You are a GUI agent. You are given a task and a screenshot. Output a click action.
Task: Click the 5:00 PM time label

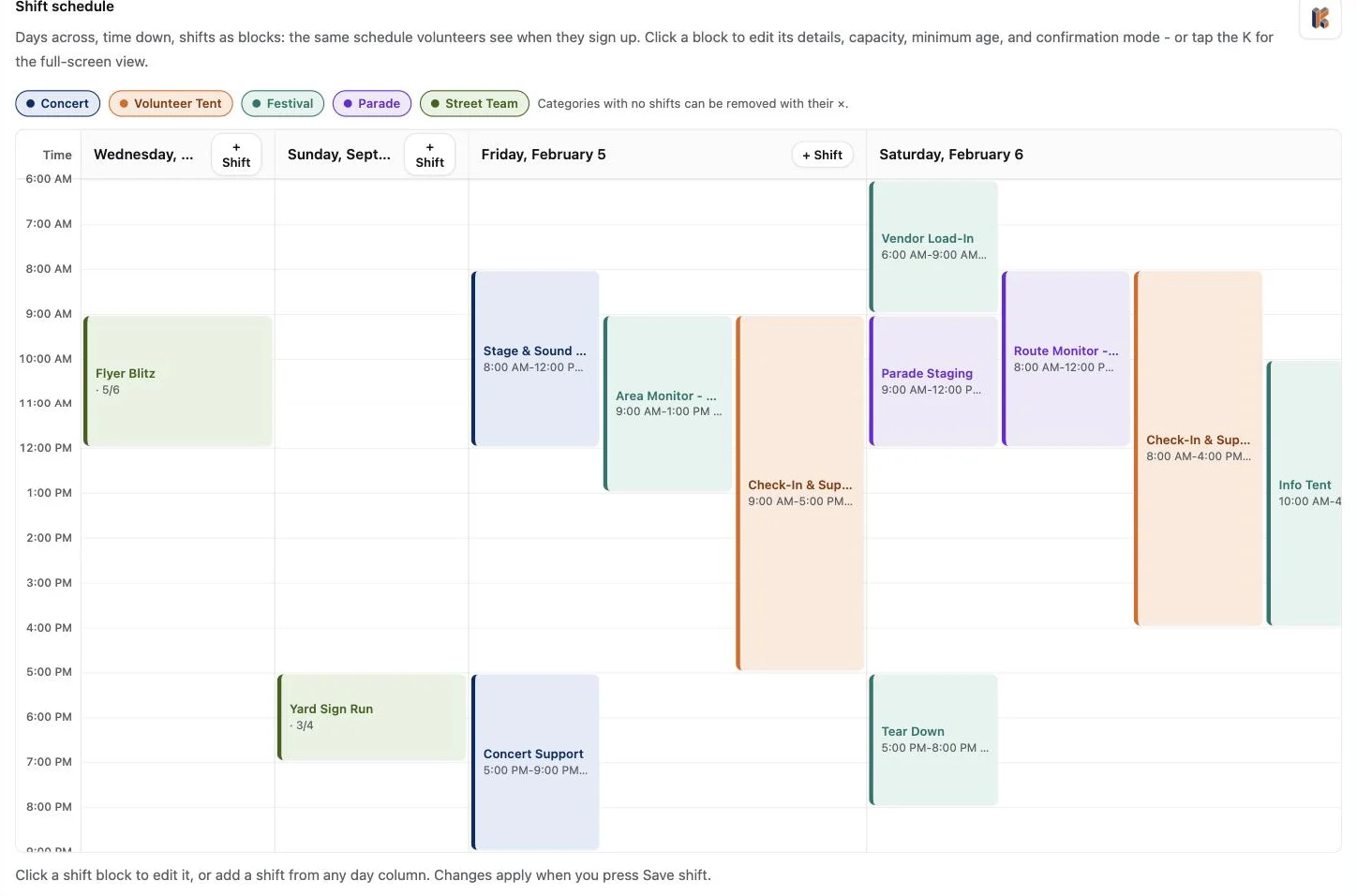coord(49,672)
